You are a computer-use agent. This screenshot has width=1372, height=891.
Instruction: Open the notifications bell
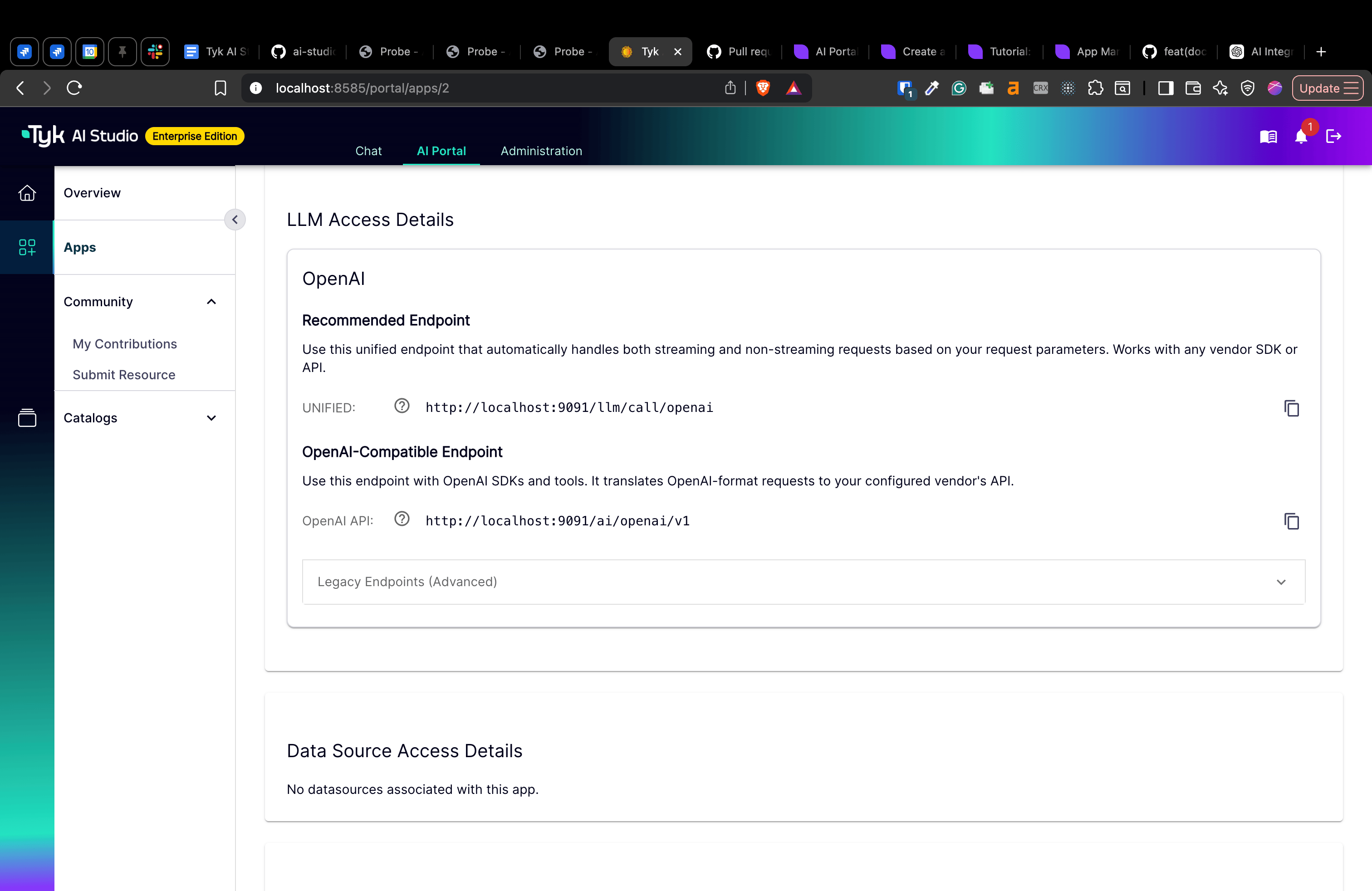[x=1301, y=137]
